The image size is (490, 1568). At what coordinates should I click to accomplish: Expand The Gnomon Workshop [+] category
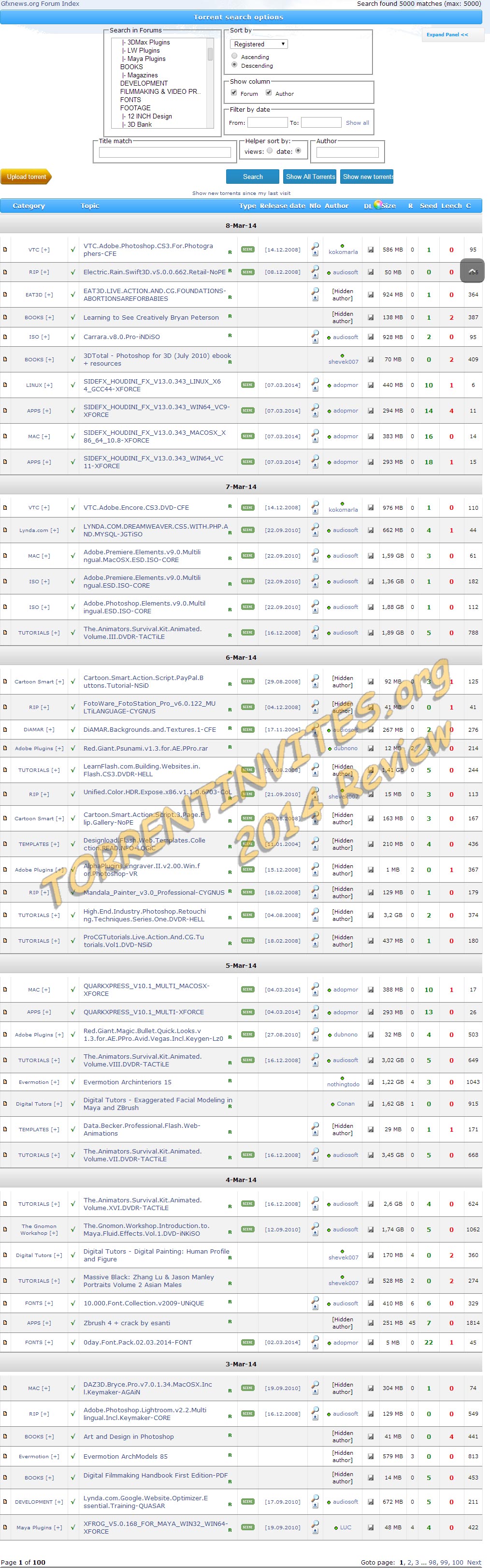click(x=39, y=1229)
